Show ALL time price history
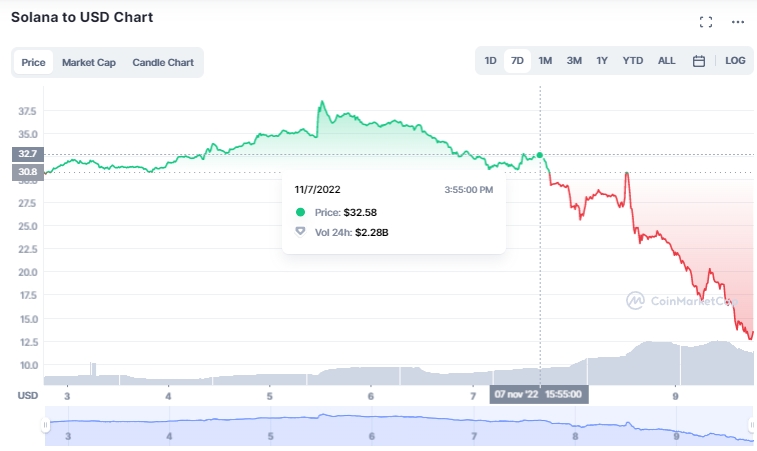The image size is (757, 451). [667, 61]
